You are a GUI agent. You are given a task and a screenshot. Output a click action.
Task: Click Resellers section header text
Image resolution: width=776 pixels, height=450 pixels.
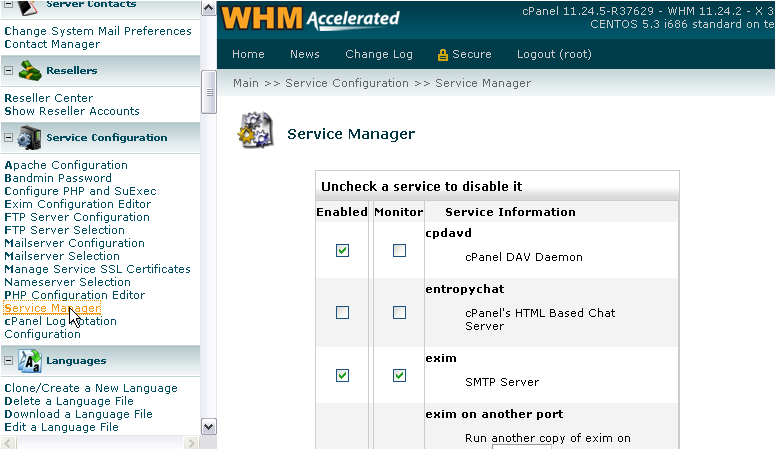[x=72, y=70]
